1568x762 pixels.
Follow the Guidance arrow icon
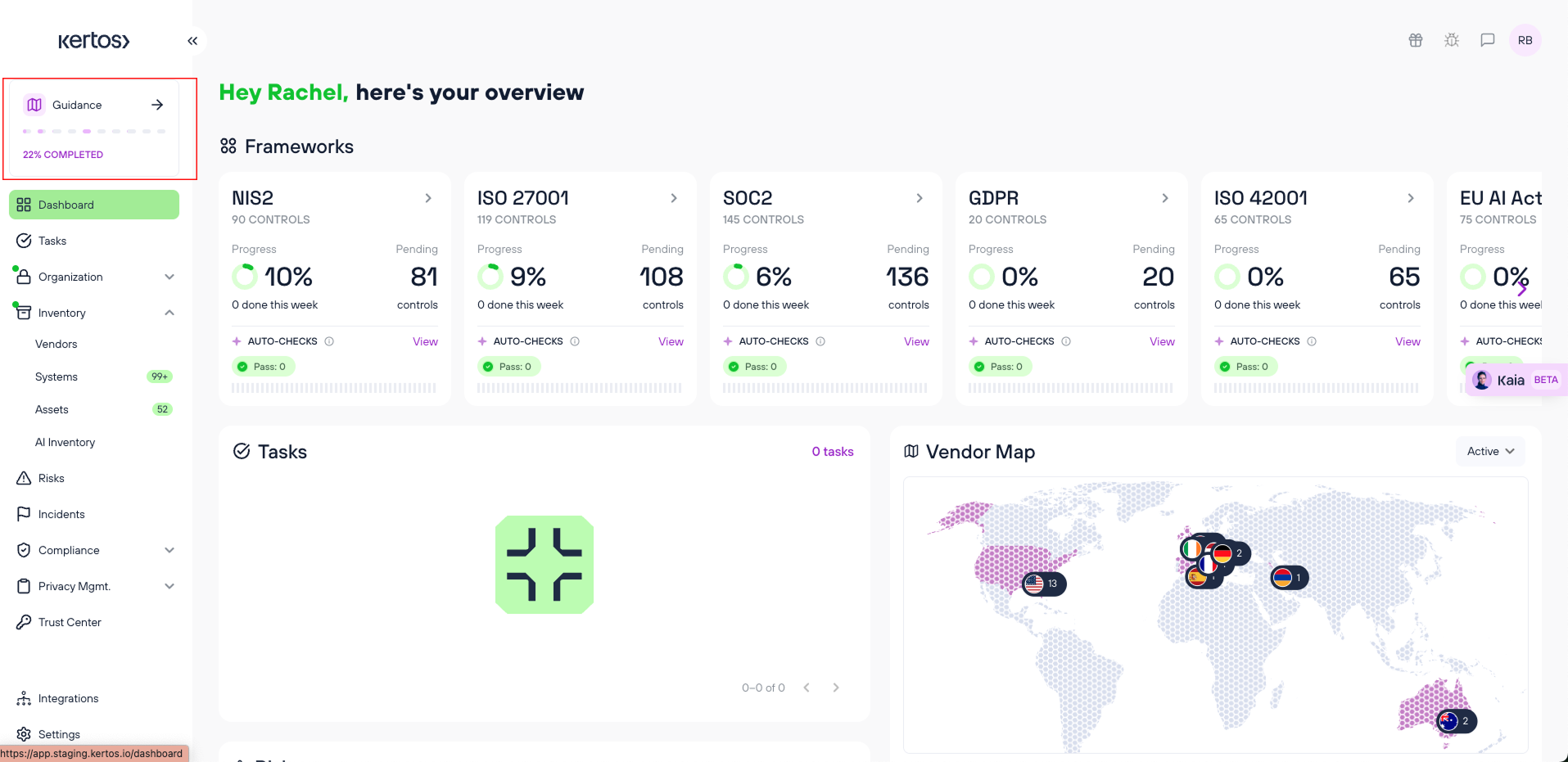157,105
